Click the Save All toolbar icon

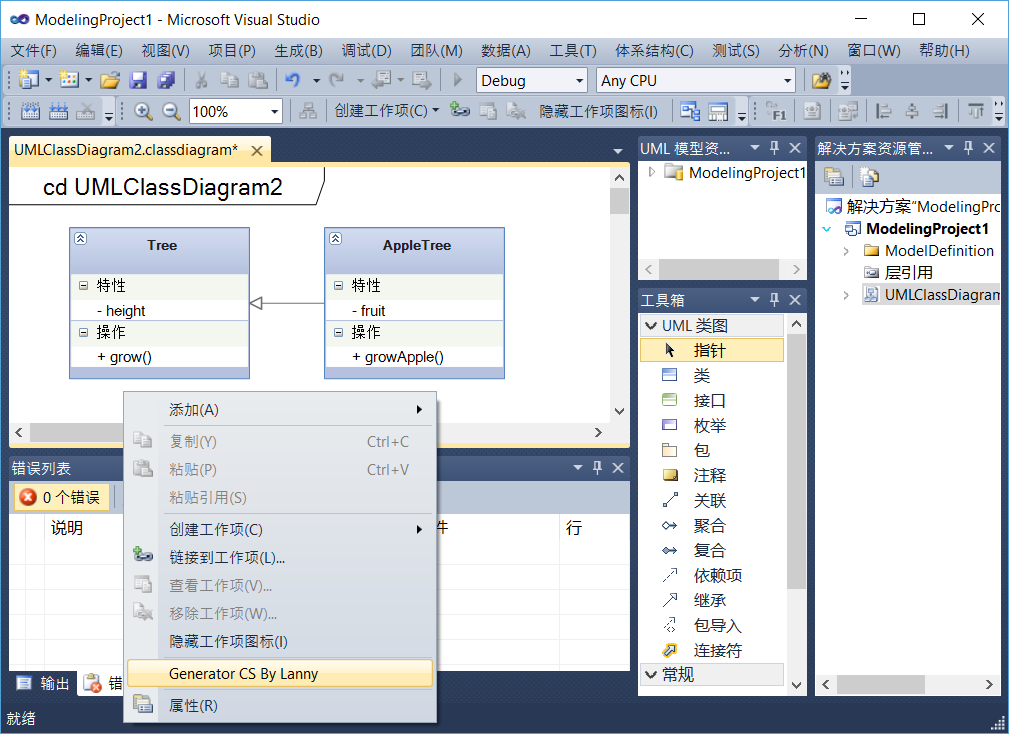(166, 80)
